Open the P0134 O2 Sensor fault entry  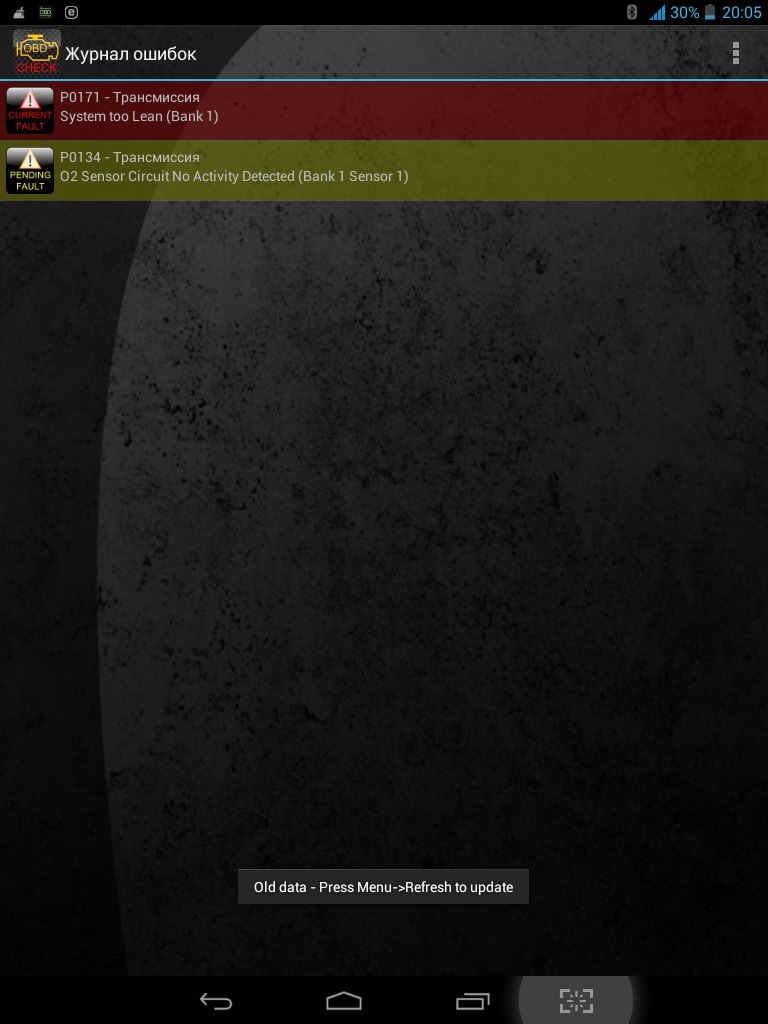pos(384,170)
